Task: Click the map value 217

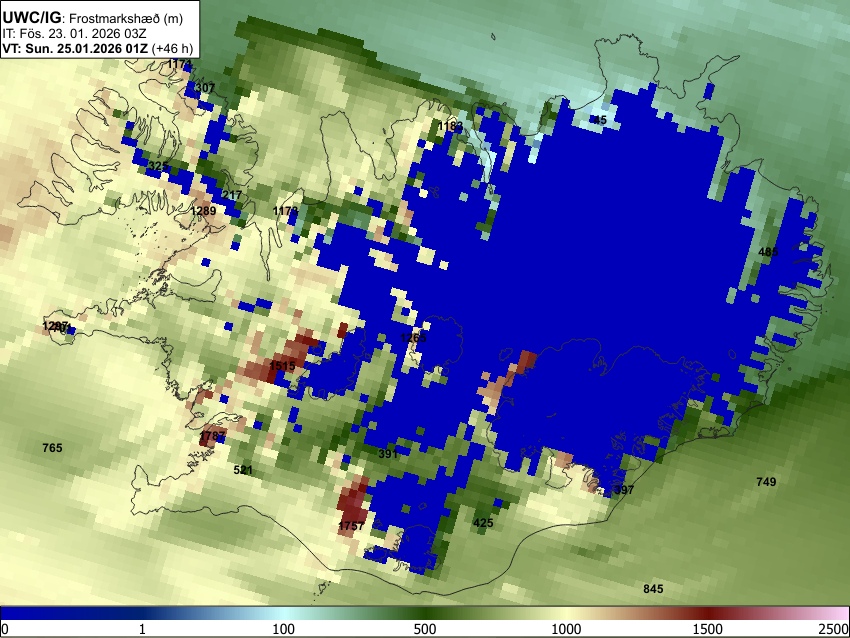Action: tap(232, 195)
